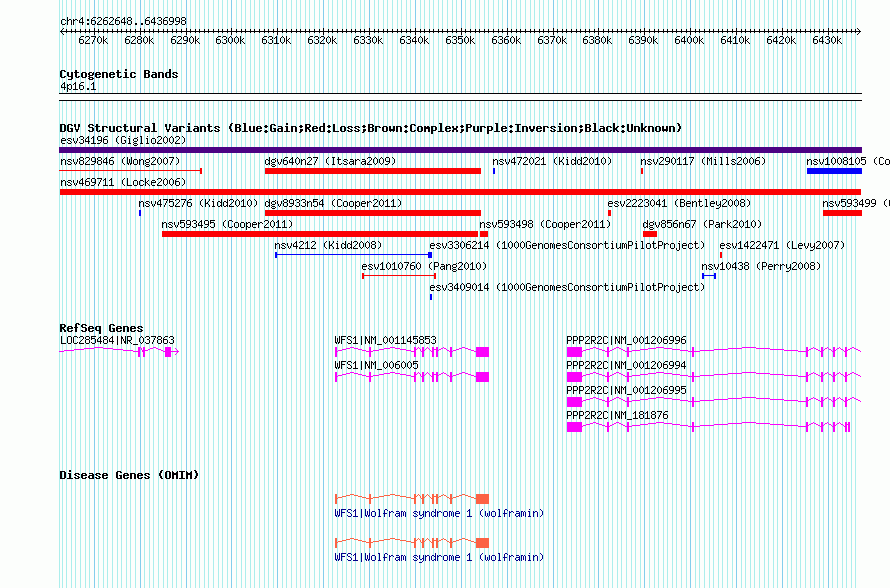Open the nsv472021 (Kidd2010) variant label
This screenshot has height=588, width=890.
552,161
